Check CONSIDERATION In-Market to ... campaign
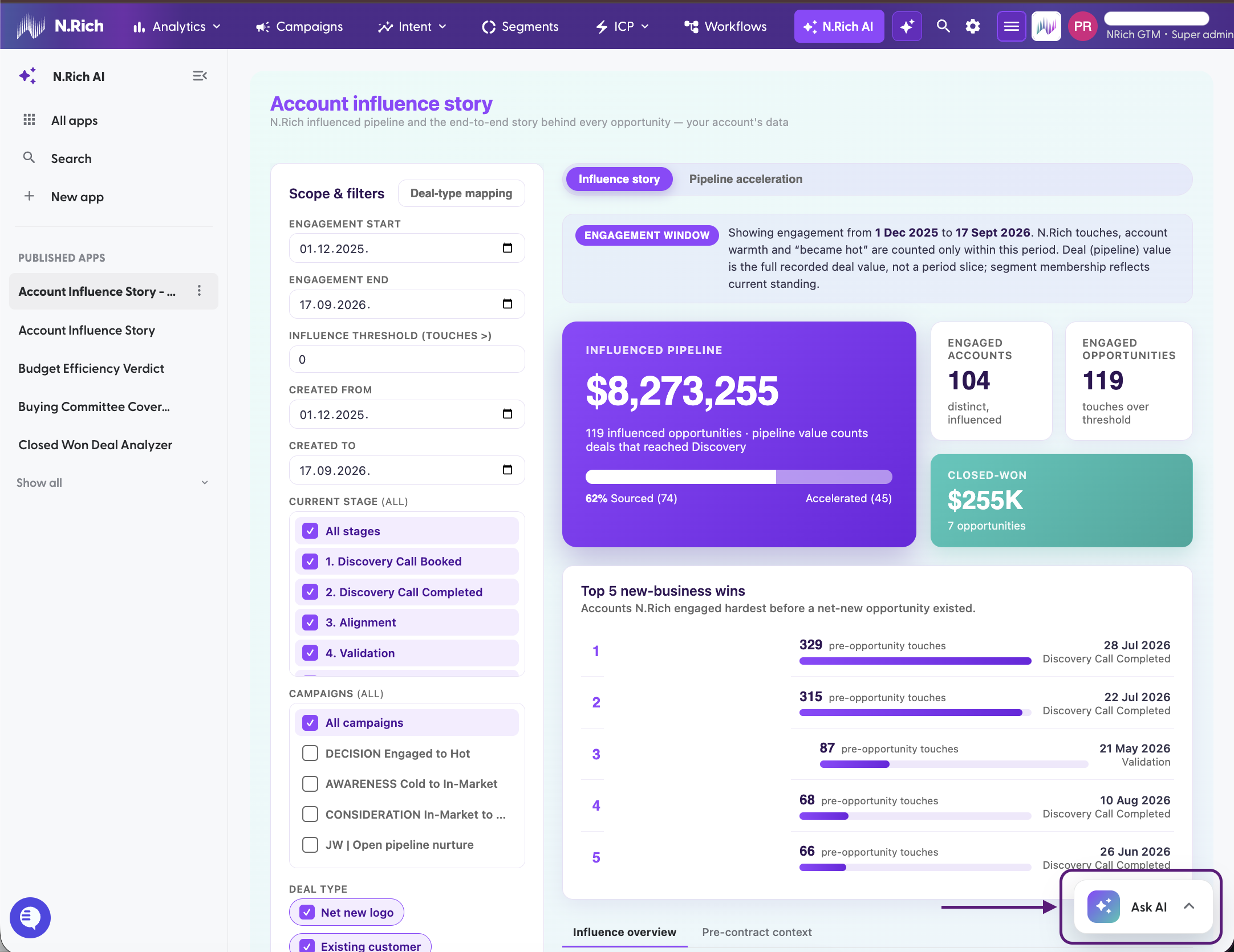 310,814
